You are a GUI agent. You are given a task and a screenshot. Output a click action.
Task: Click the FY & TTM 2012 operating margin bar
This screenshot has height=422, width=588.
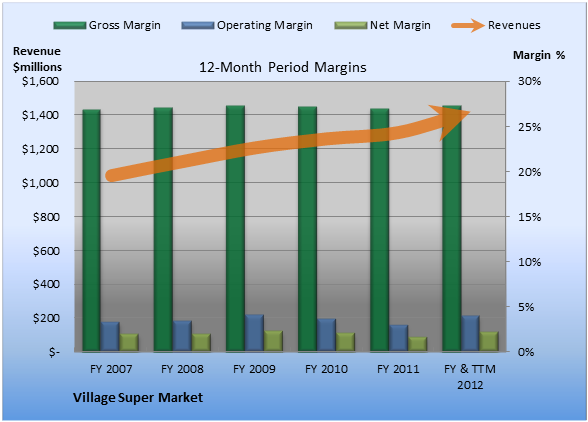[471, 333]
